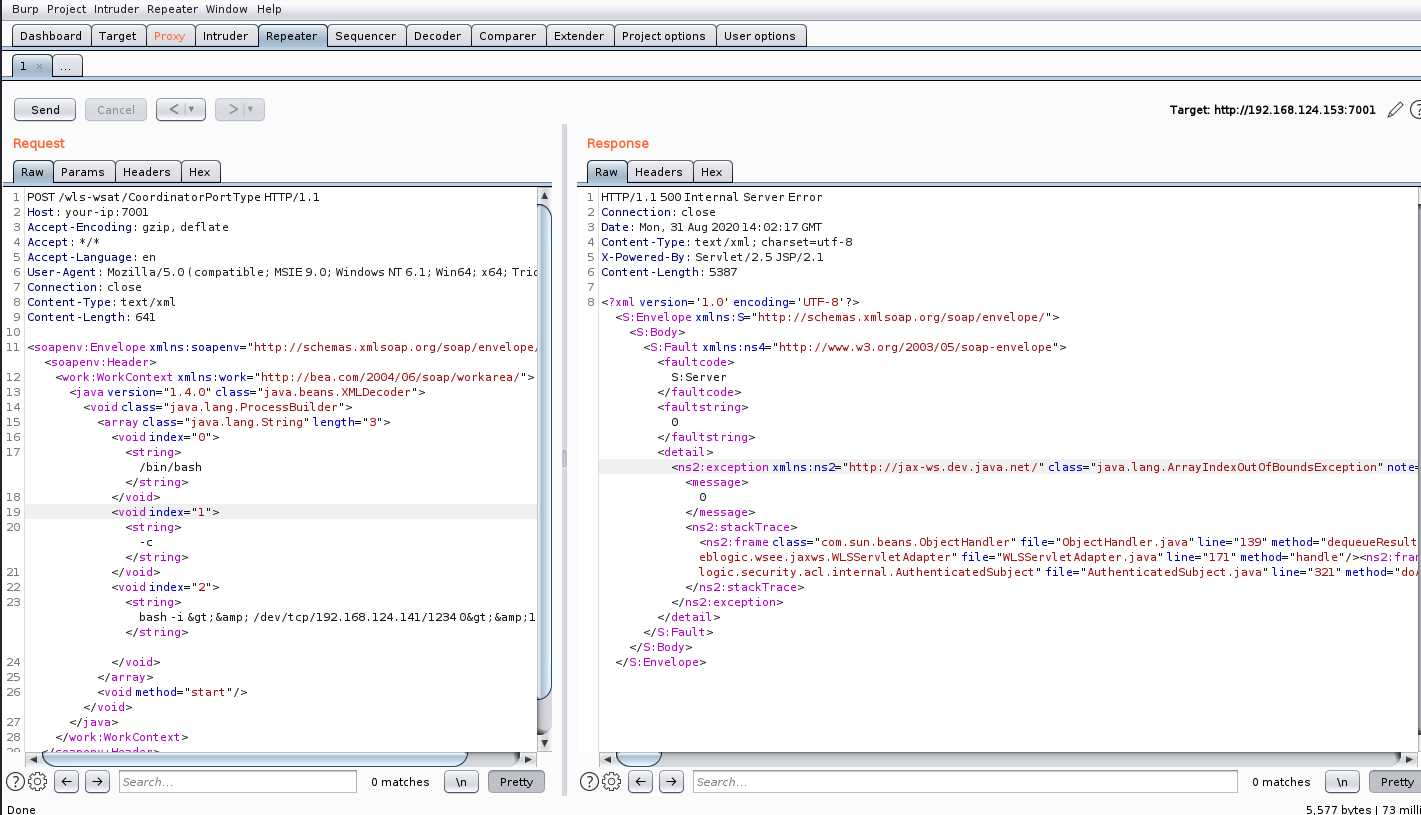Select Hex tab in Response panel
Image resolution: width=1421 pixels, height=815 pixels.
pos(712,172)
